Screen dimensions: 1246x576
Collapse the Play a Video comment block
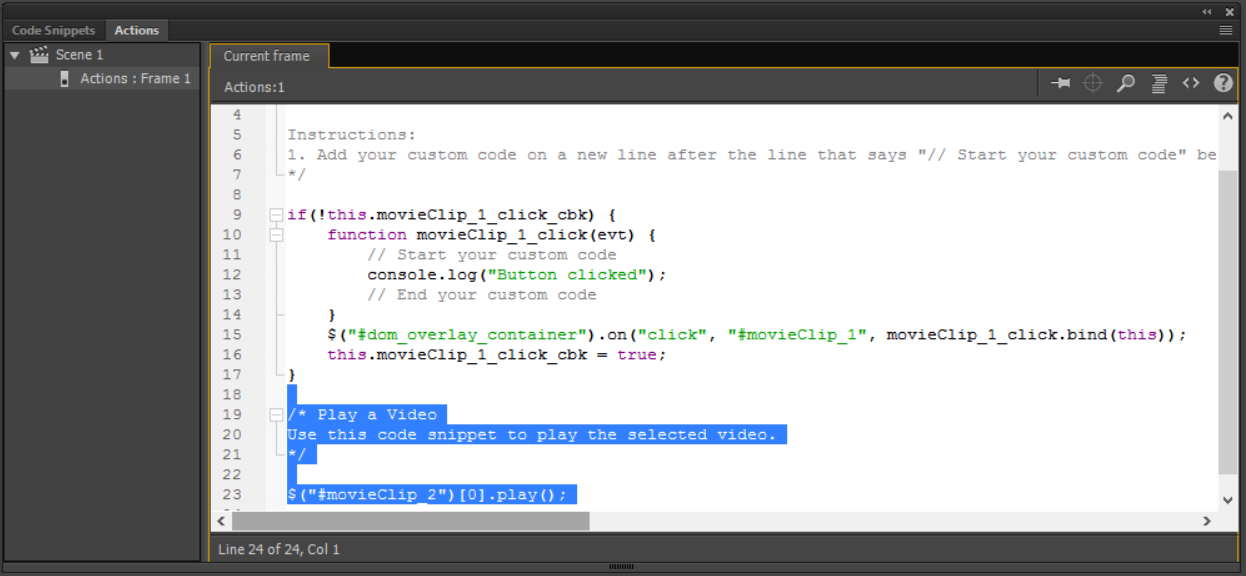(275, 414)
